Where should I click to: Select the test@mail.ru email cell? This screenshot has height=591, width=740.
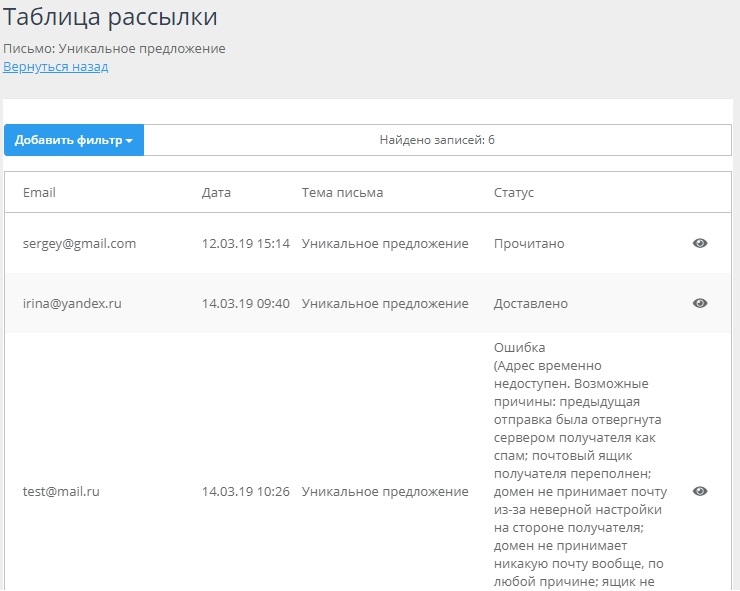(x=61, y=491)
